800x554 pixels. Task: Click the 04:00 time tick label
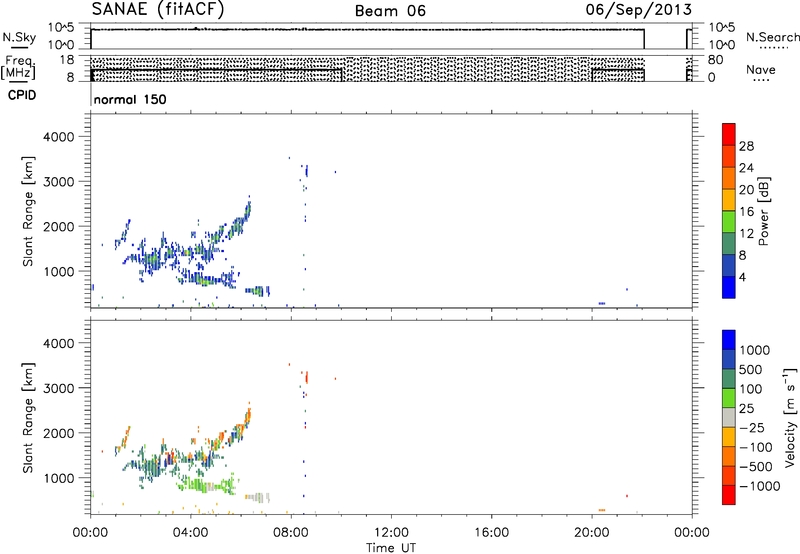click(x=191, y=533)
